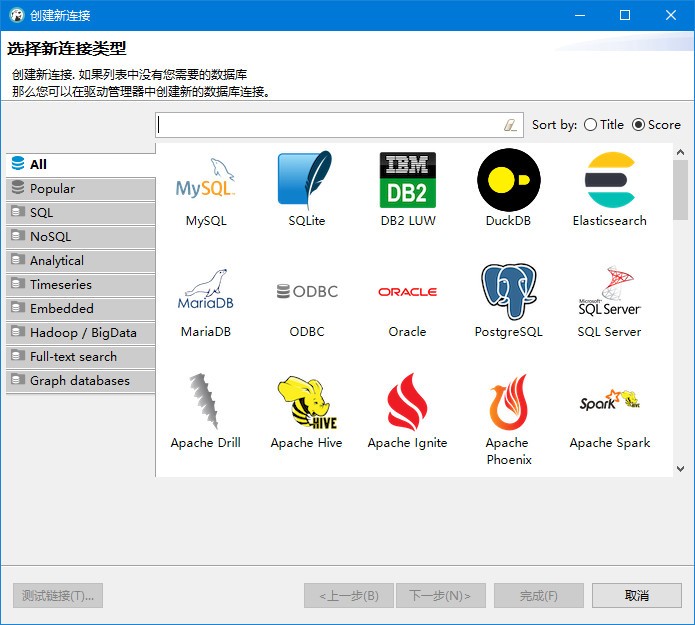Open the NoSQL category
The width and height of the screenshot is (695, 625).
(81, 237)
